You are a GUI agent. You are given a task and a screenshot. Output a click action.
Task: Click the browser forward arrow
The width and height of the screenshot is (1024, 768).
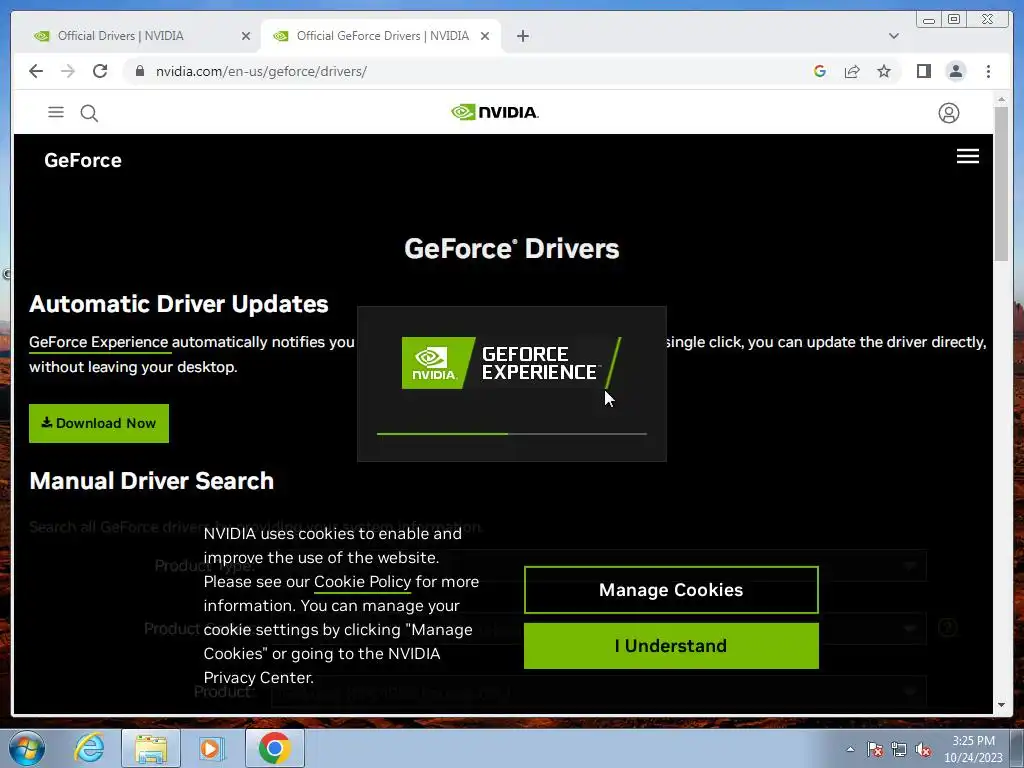click(x=68, y=71)
